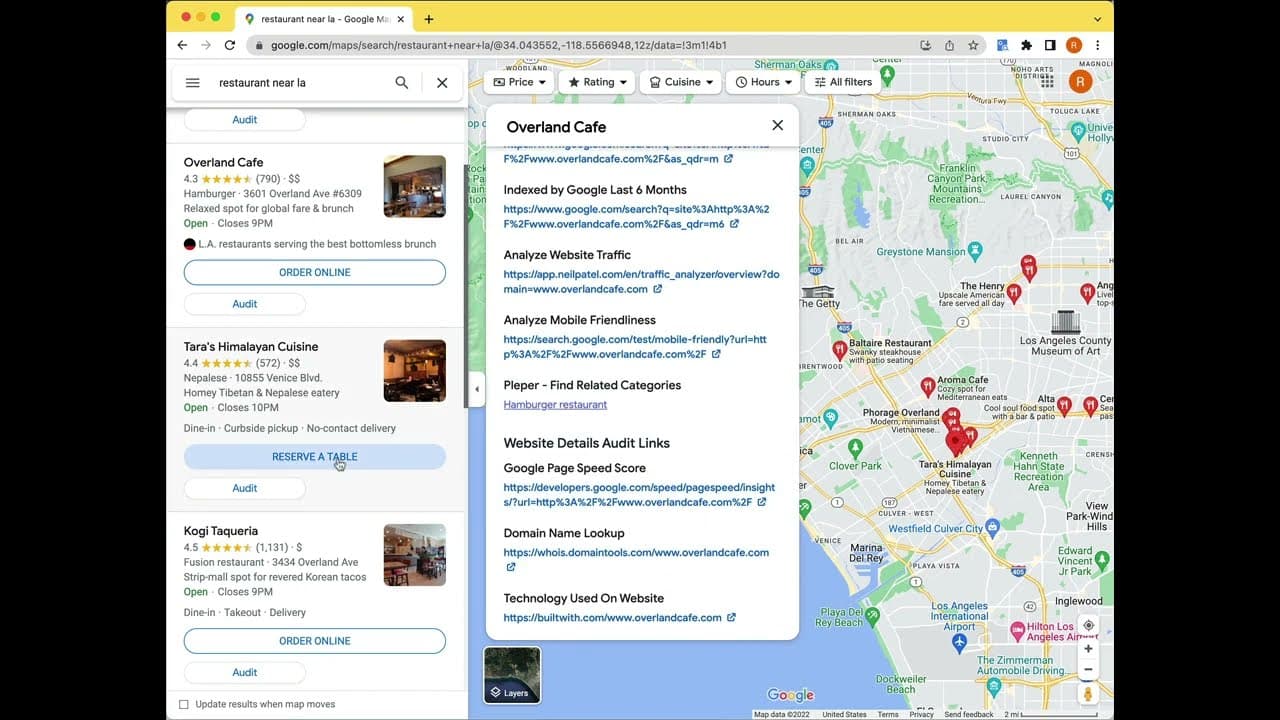Image resolution: width=1280 pixels, height=720 pixels.
Task: Open the Google pagespeed insights link
Action: [x=639, y=495]
